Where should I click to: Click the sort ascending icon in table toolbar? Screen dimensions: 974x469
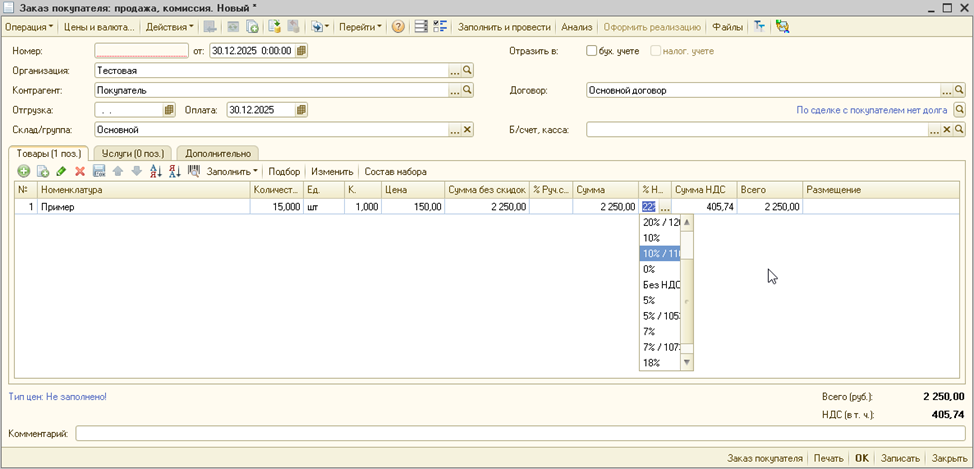click(x=155, y=172)
